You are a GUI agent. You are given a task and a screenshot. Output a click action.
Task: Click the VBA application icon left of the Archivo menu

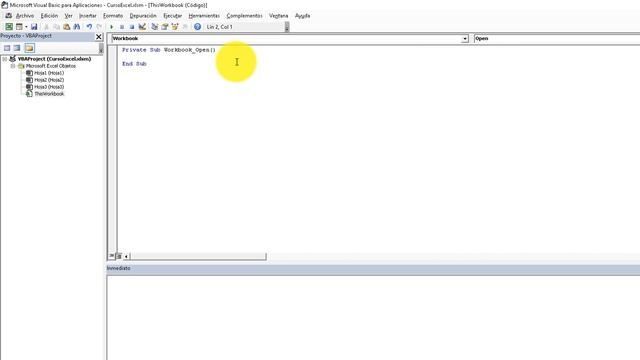tap(9, 16)
